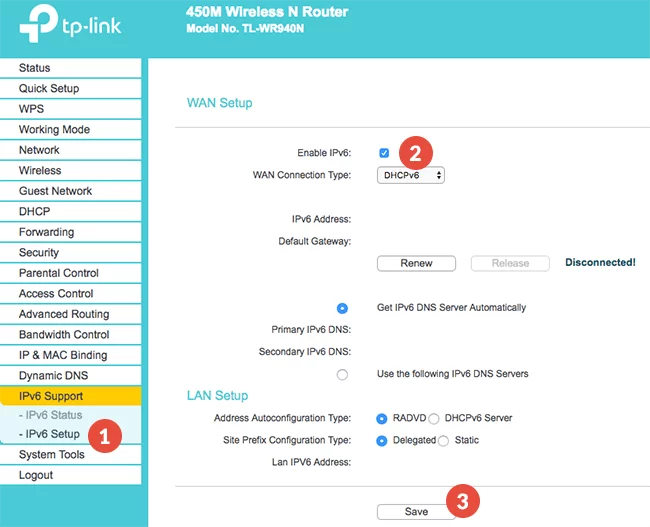Click Model No. TL-WR940N text
The image size is (650, 527).
coord(245,29)
